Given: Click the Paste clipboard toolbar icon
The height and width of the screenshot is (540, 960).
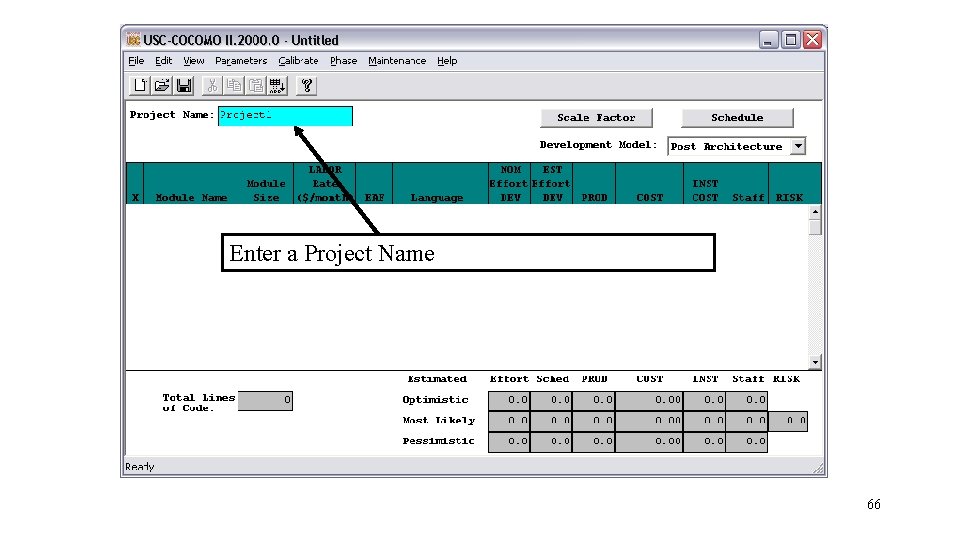Looking at the screenshot, I should 255,86.
